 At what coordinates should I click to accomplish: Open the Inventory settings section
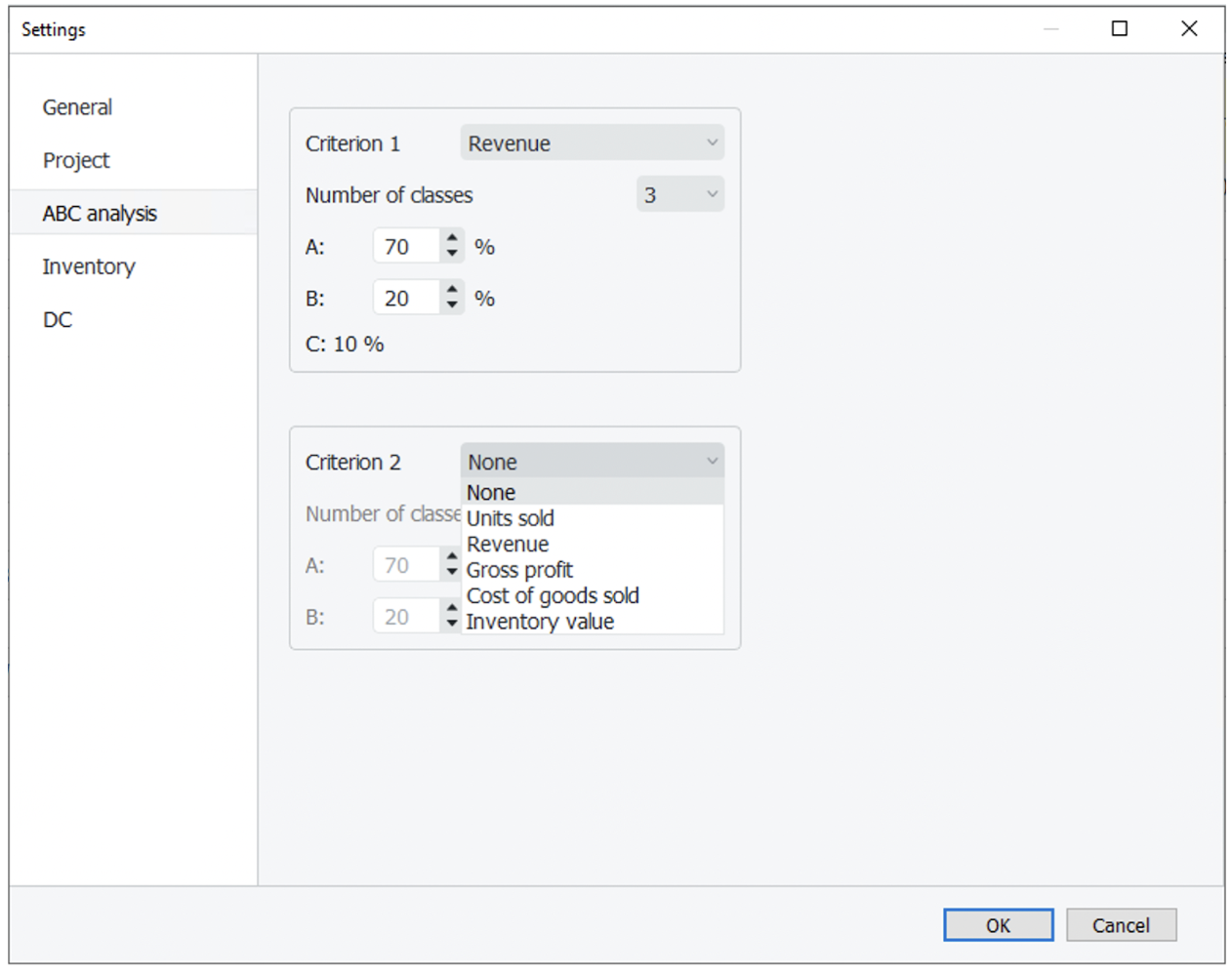(89, 266)
